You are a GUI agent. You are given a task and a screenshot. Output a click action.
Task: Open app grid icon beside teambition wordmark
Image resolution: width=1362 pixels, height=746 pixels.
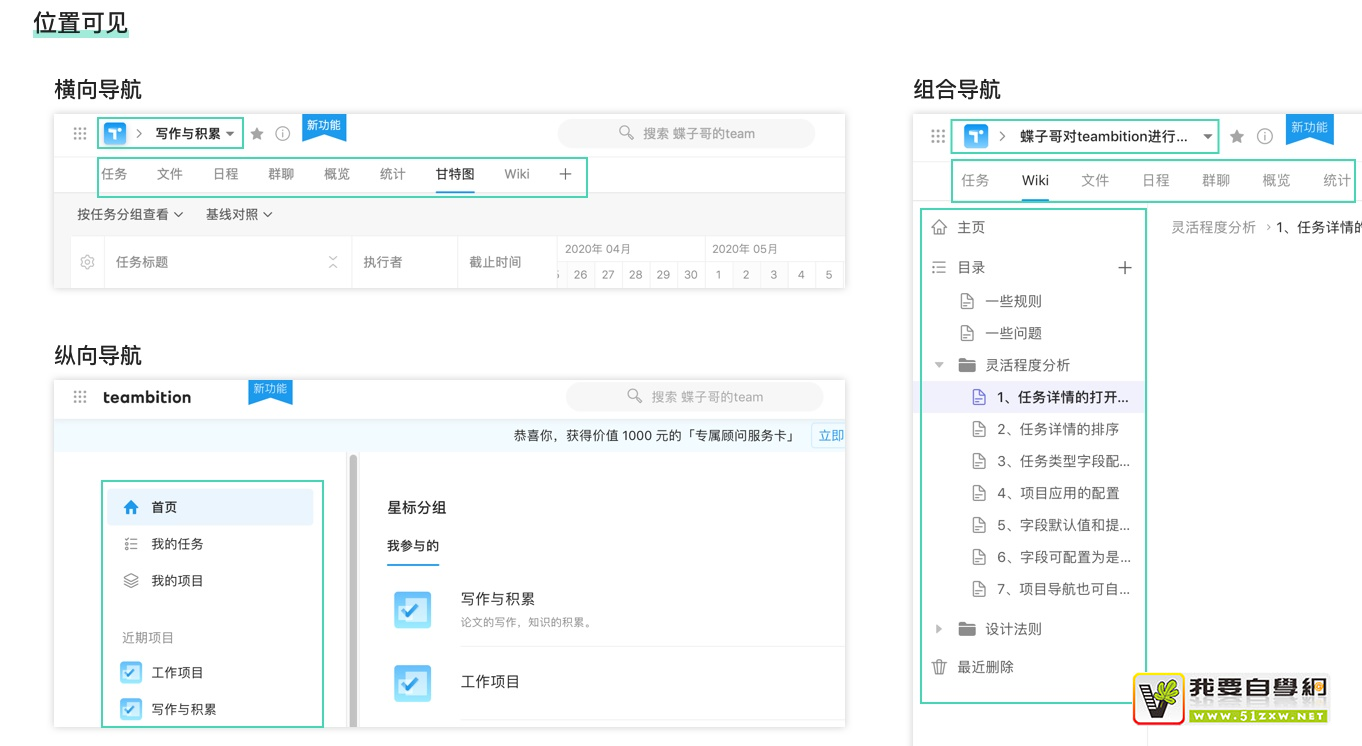pos(80,397)
